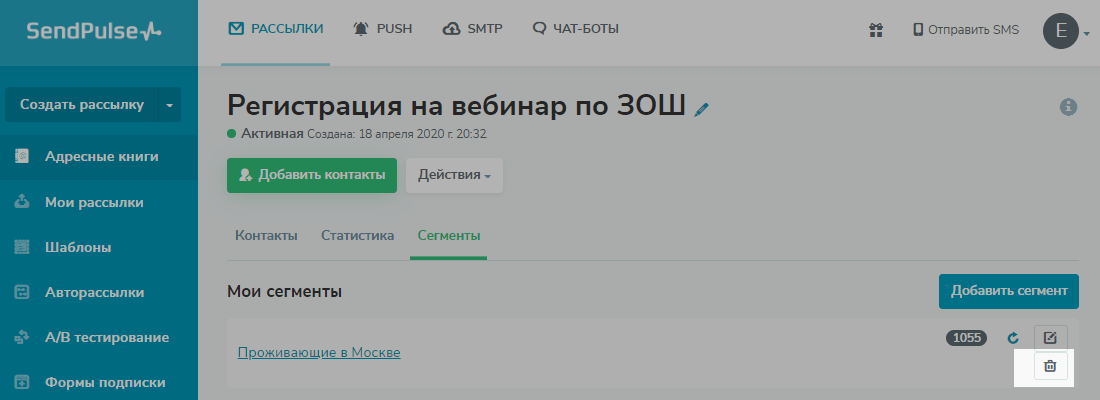Click Добавить контакты button
This screenshot has height=400, width=1100.
coord(311,175)
